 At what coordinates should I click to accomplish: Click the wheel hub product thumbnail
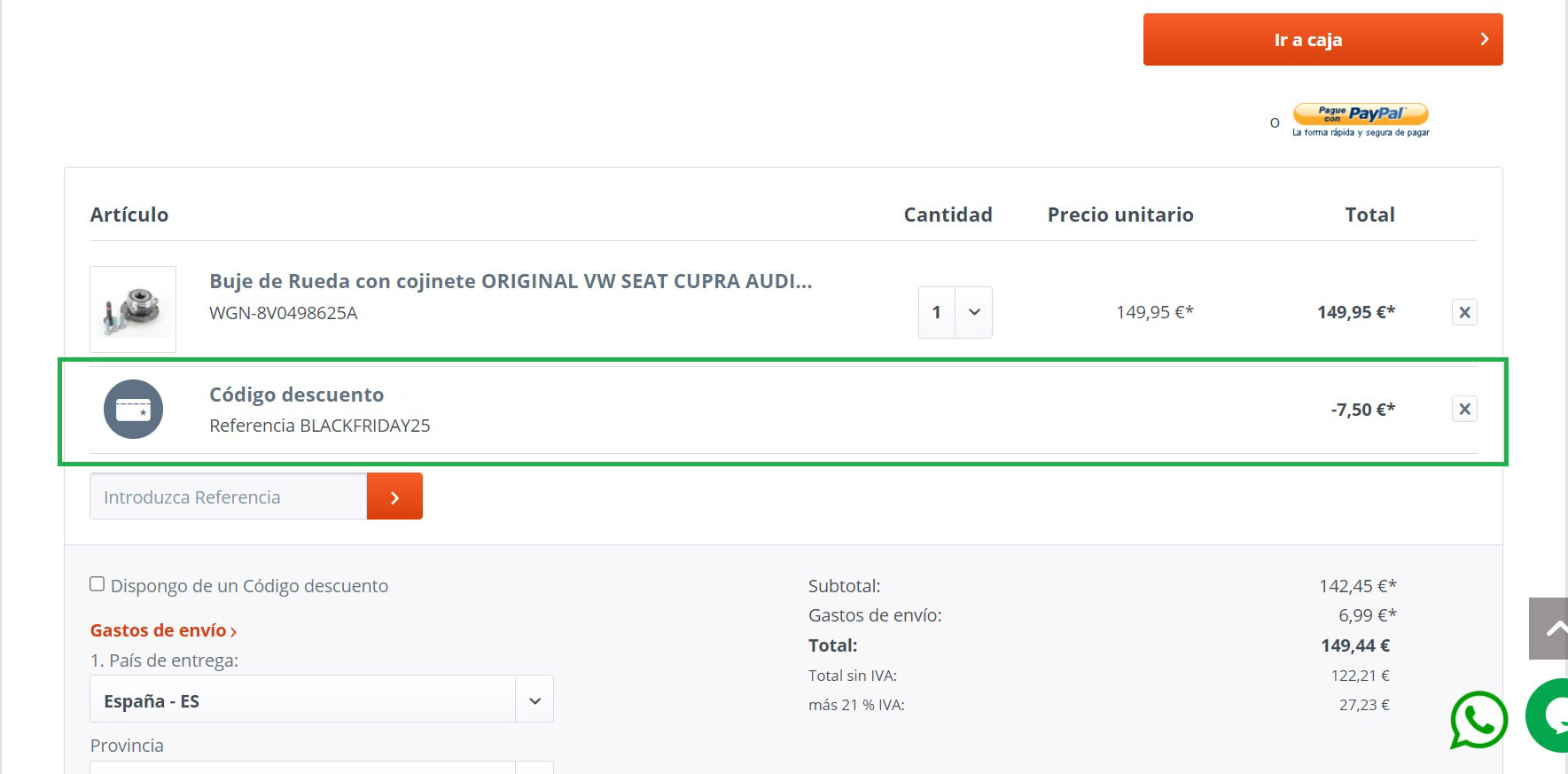coord(133,309)
